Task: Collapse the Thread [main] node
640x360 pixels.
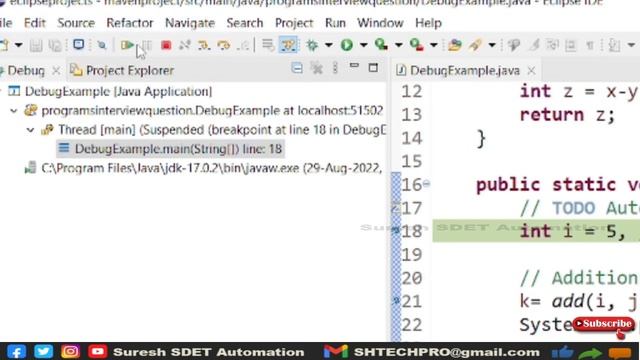Action: [x=30, y=130]
